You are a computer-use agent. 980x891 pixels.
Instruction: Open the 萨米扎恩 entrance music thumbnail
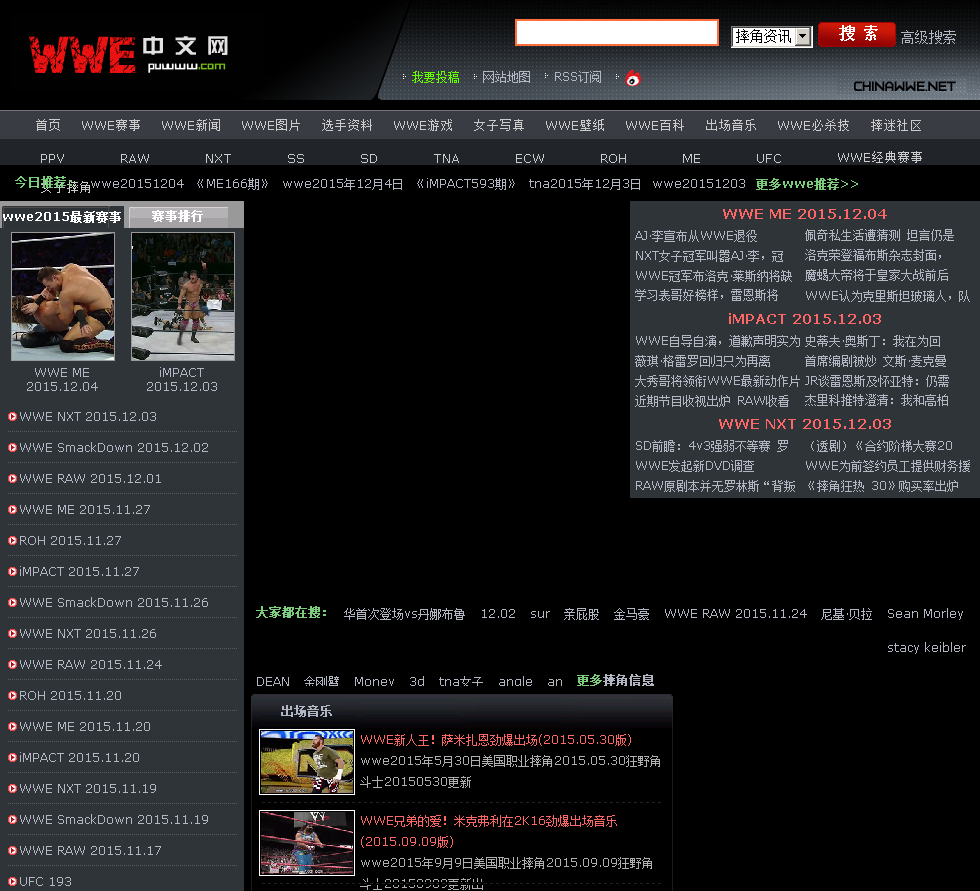307,762
